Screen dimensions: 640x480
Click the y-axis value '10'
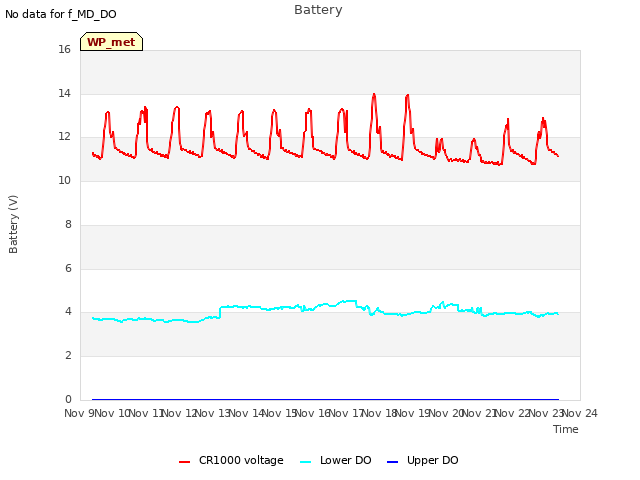(x=64, y=180)
